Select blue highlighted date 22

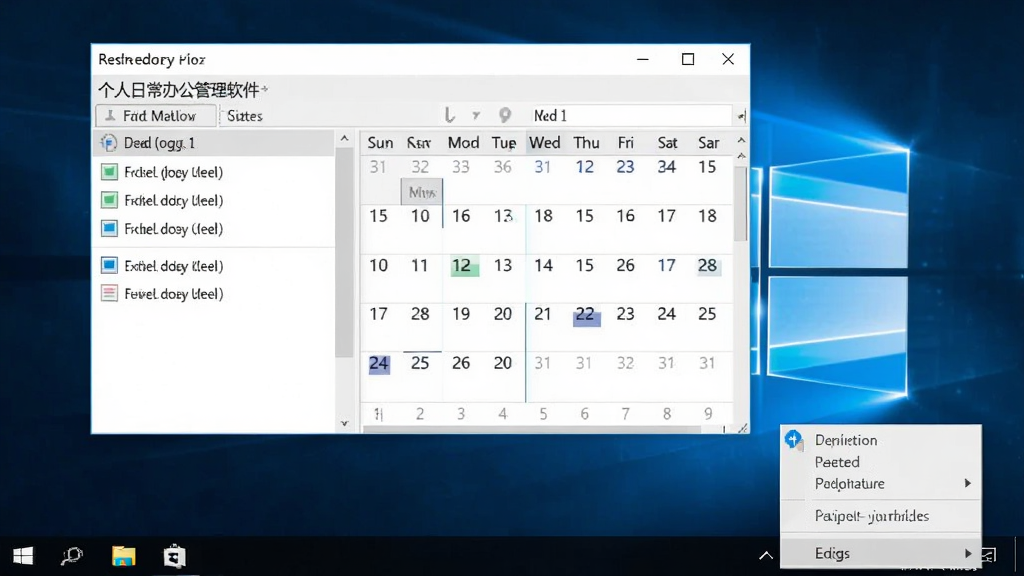tap(586, 315)
